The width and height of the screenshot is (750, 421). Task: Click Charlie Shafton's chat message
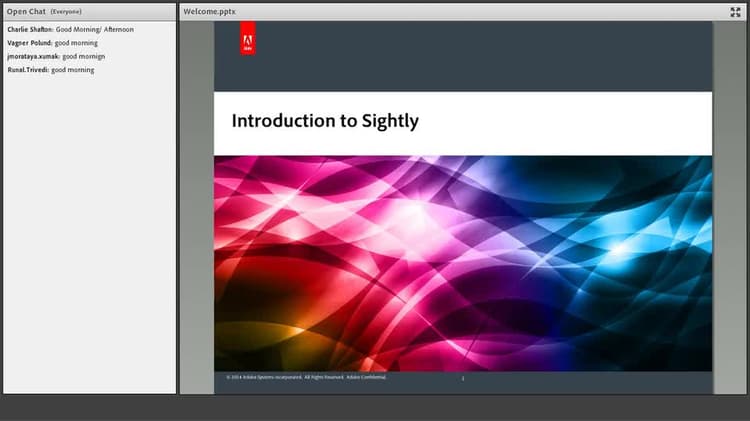pos(70,29)
